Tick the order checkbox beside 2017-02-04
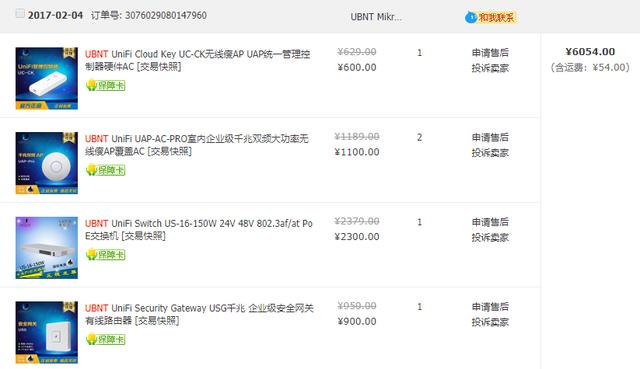This screenshot has height=369, width=640. pos(20,13)
